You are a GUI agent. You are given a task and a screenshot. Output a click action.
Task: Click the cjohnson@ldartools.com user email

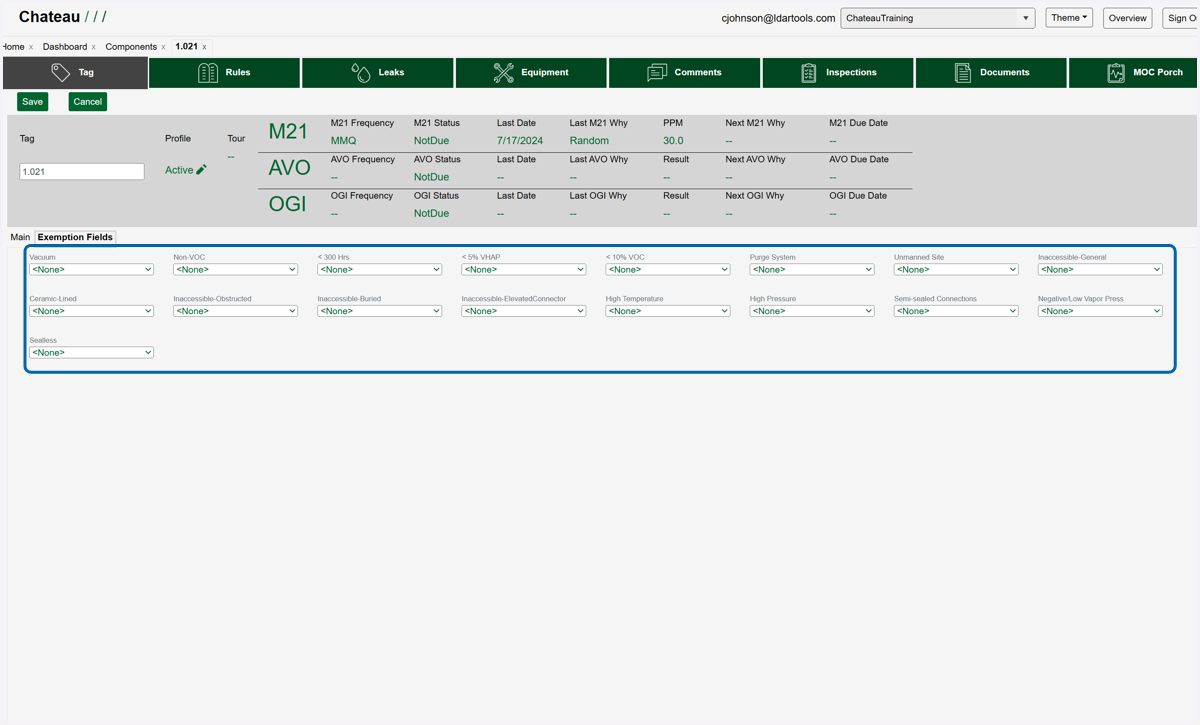(778, 18)
